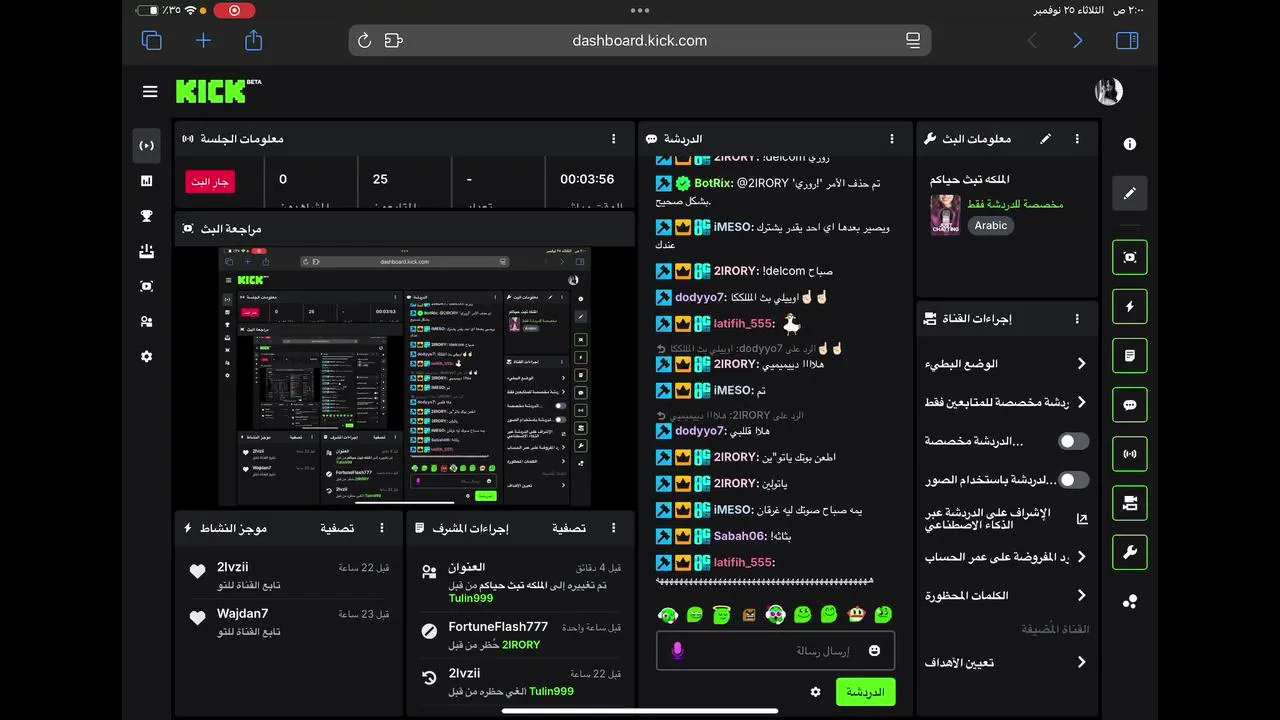Toggle the broadcast session widget in right toolbar

click(x=1130, y=454)
